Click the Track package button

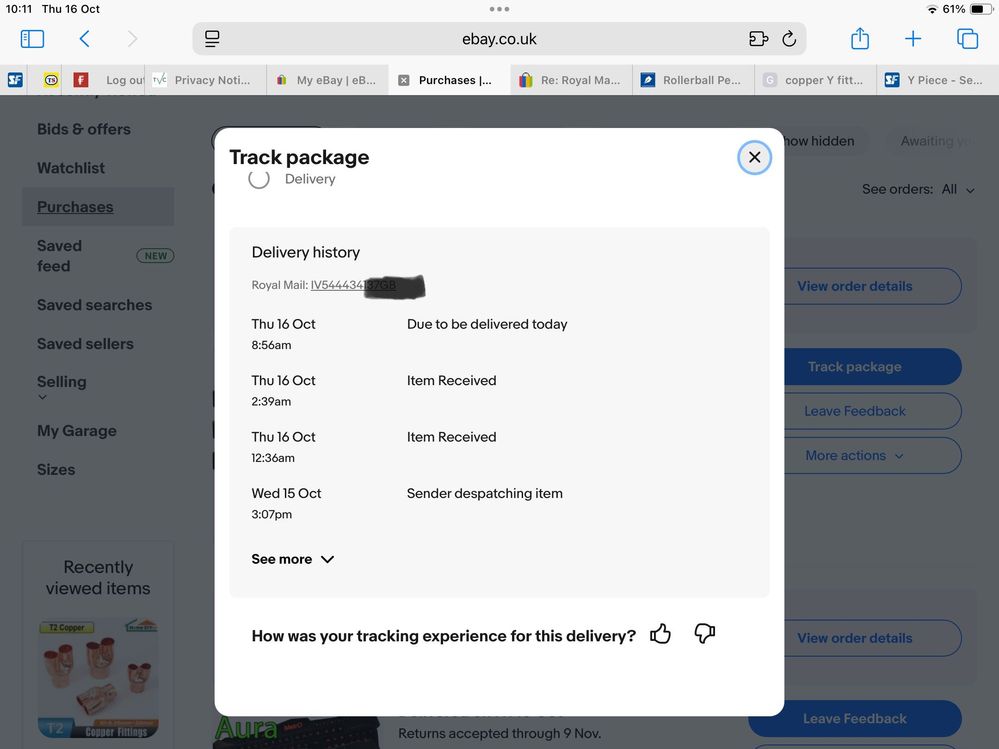[854, 367]
